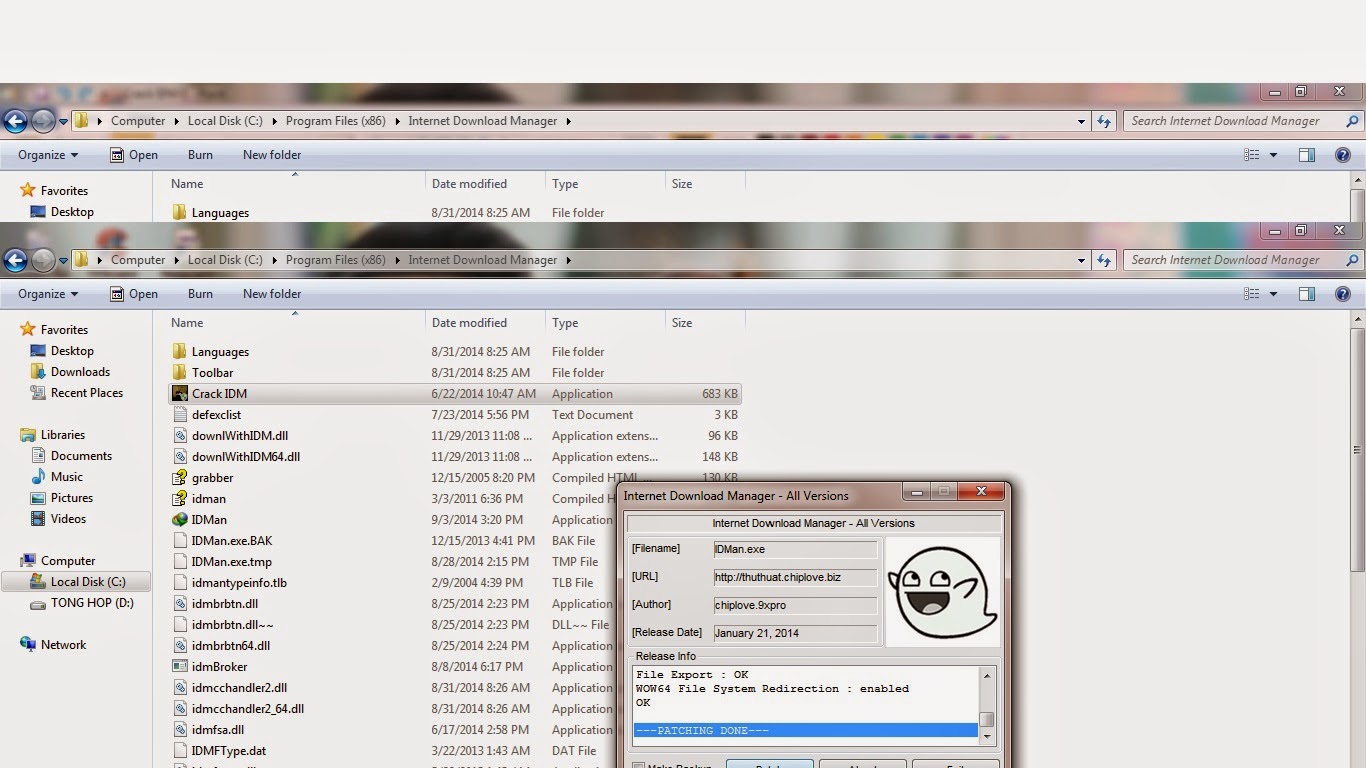Toggle the preview pane in the rear Explorer window

point(1306,155)
